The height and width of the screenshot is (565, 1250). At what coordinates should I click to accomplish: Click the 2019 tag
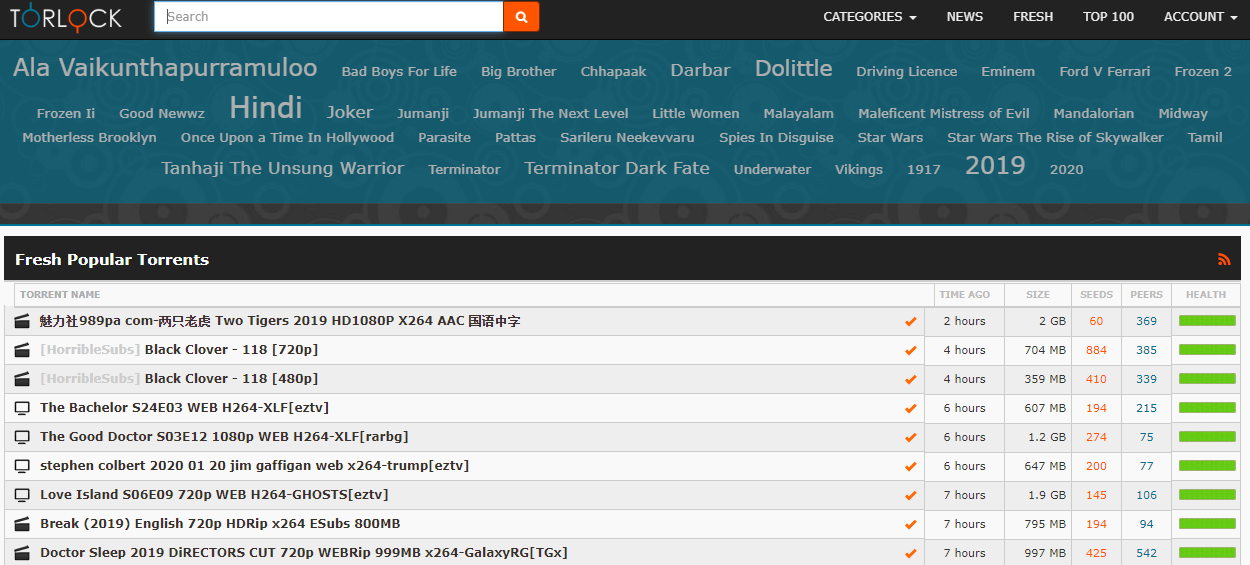[x=995, y=165]
